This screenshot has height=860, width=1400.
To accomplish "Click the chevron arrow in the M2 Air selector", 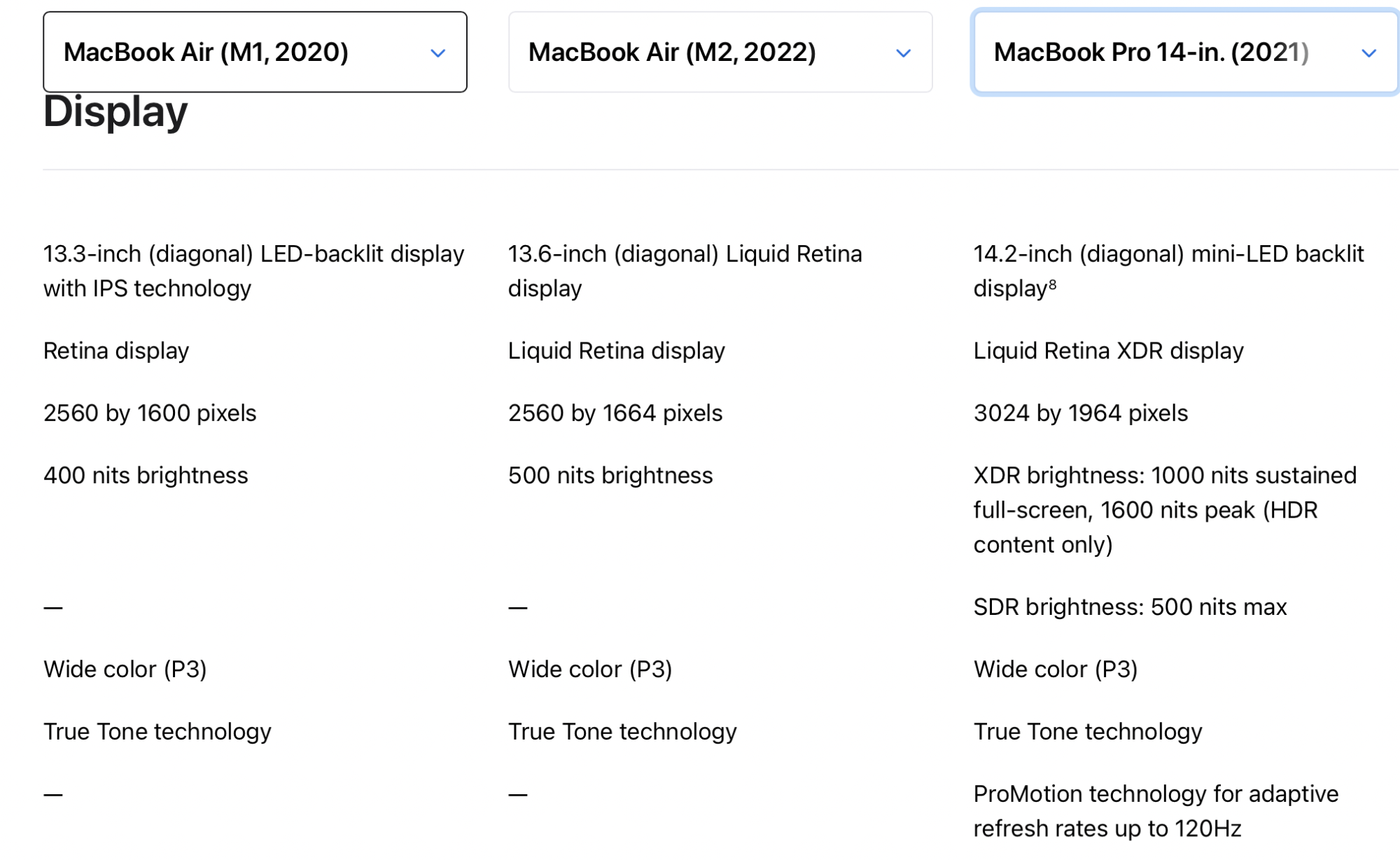I will point(904,53).
